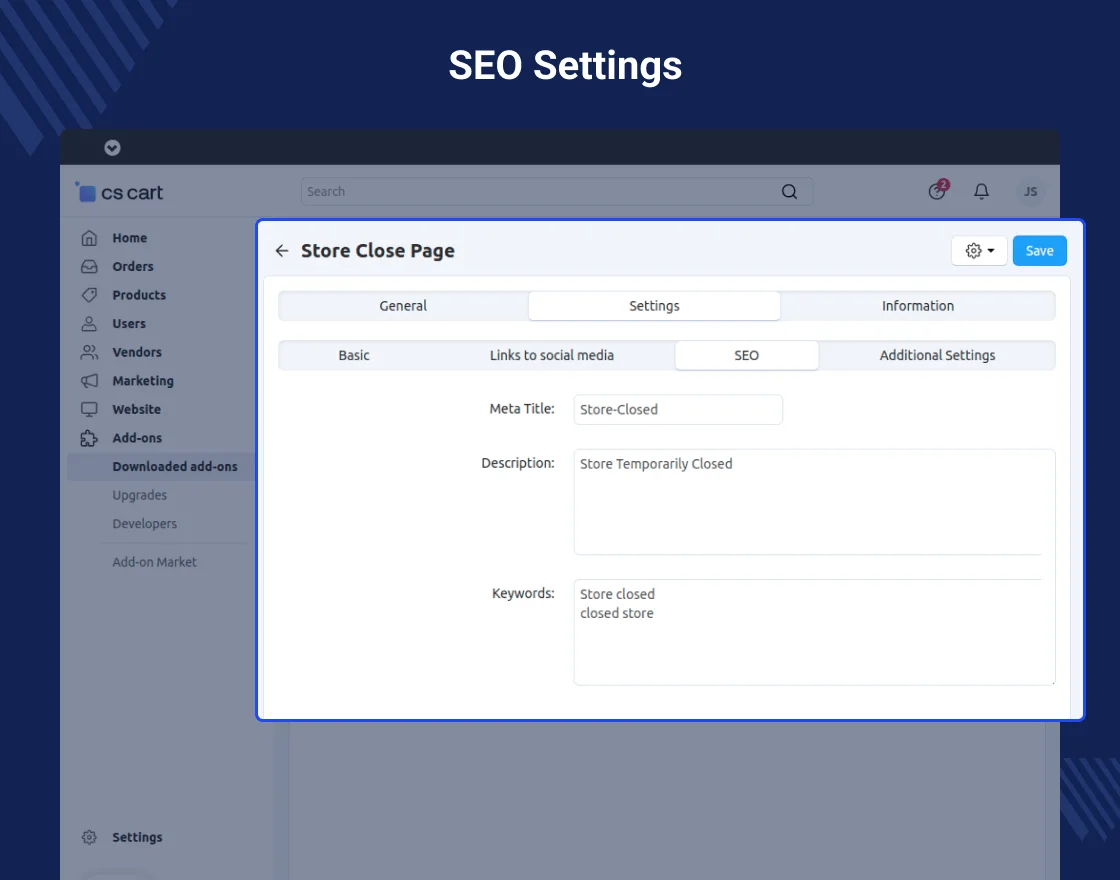Open the help icon with badge

(x=937, y=191)
